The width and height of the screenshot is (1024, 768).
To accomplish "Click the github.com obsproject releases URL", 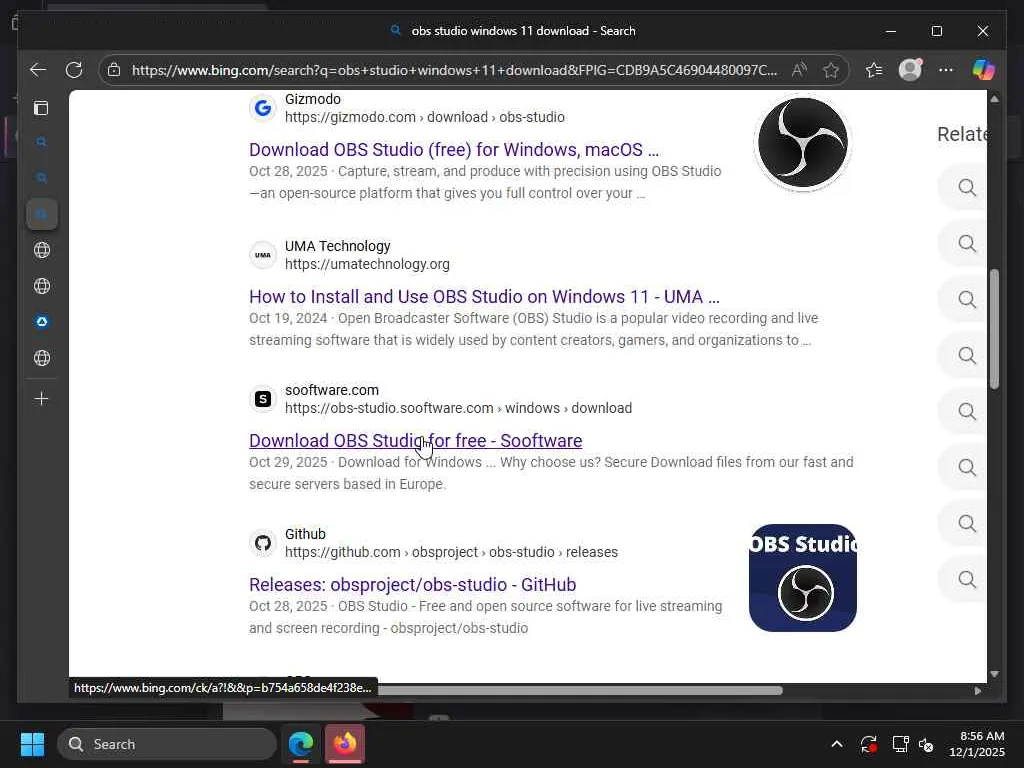I will pyautogui.click(x=451, y=552).
